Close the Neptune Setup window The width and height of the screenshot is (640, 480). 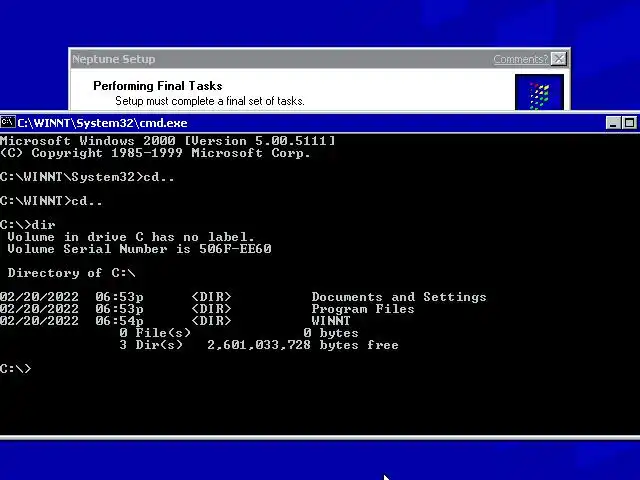point(558,59)
